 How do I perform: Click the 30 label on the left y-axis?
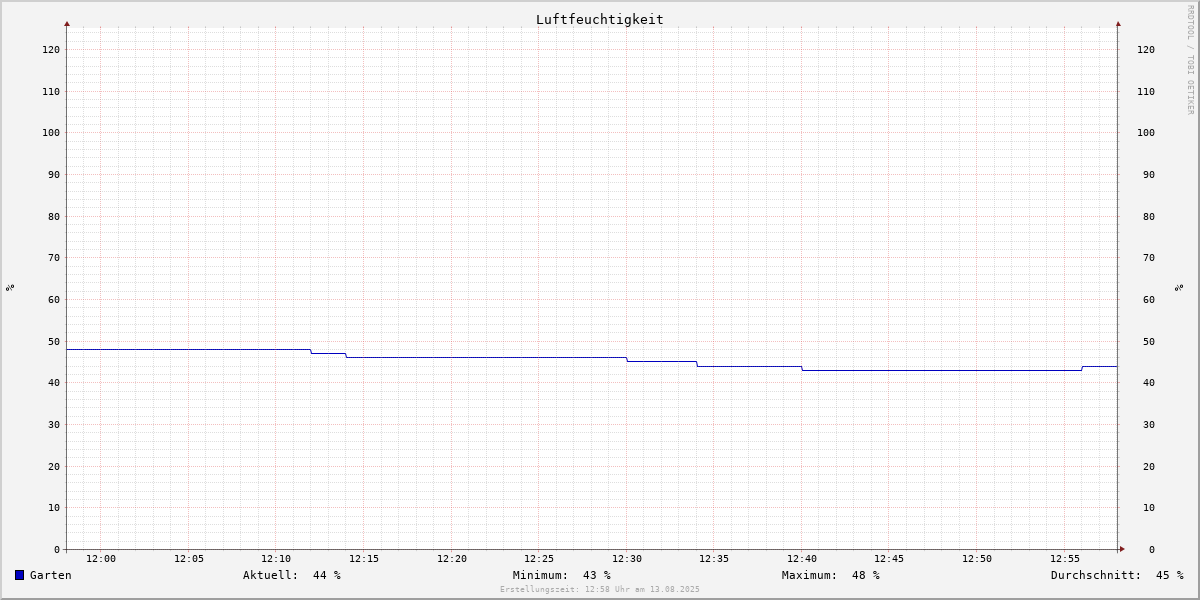click(55, 424)
